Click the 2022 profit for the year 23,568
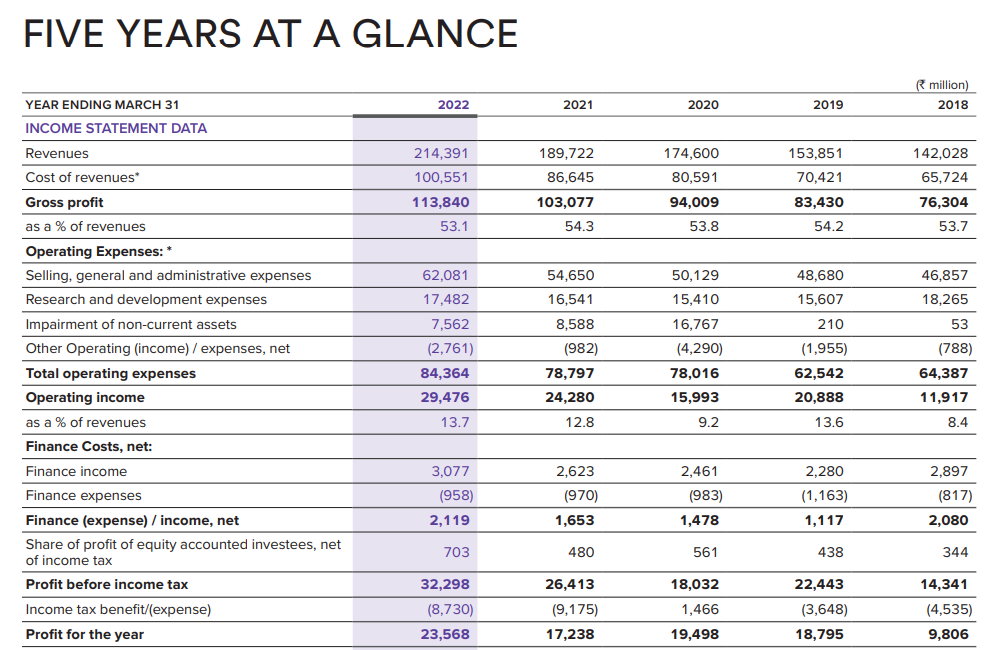This screenshot has width=992, height=650. (445, 634)
